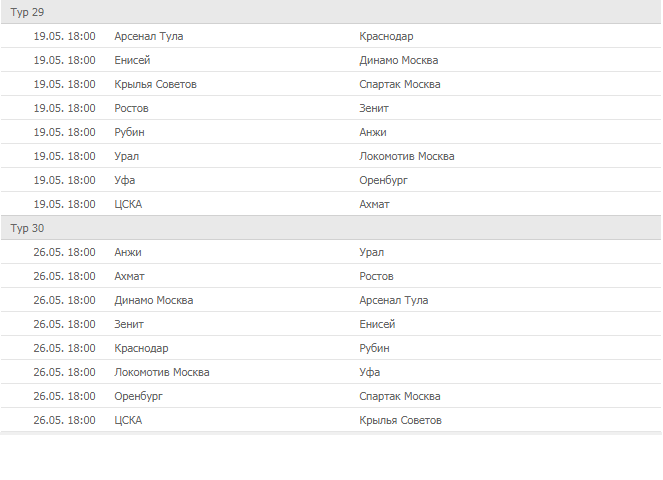Select away team Уфа in Тур 30
The image size is (663, 480).
point(370,372)
